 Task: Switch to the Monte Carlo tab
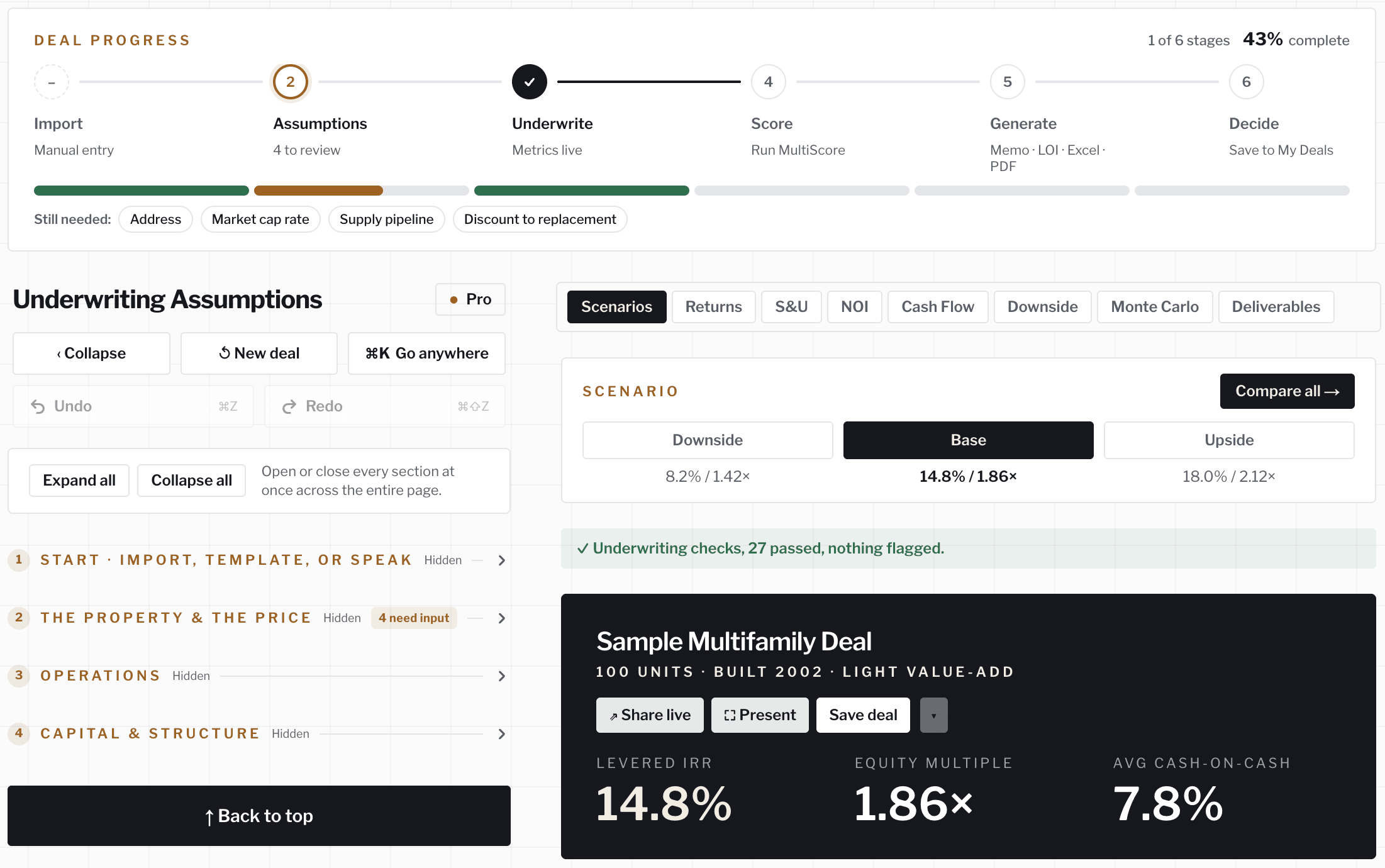[1155, 307]
